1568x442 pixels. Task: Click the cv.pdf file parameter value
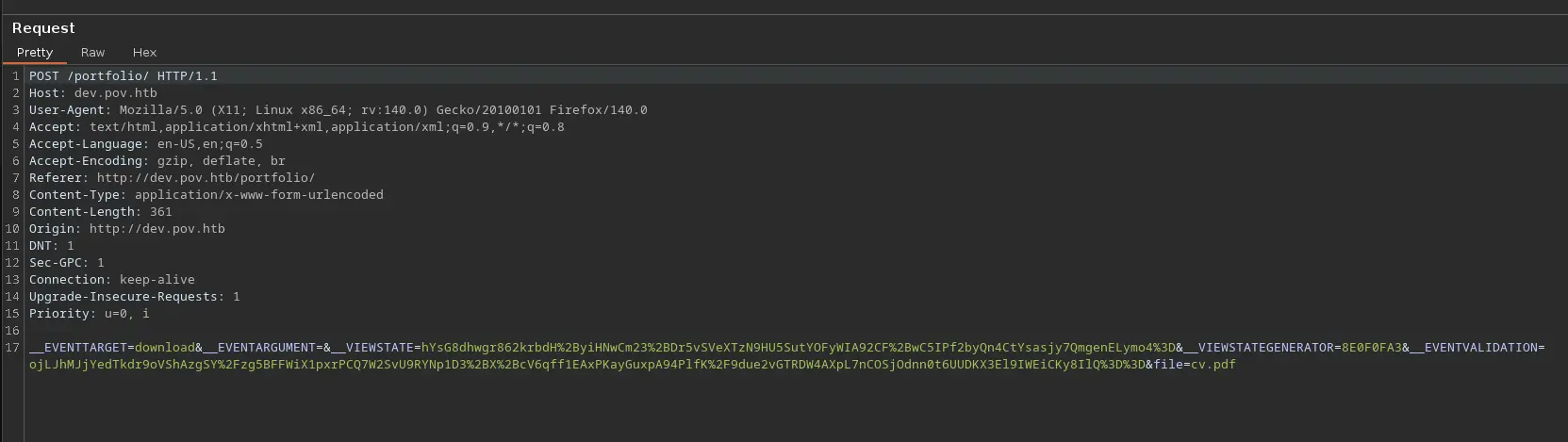[1213, 365]
